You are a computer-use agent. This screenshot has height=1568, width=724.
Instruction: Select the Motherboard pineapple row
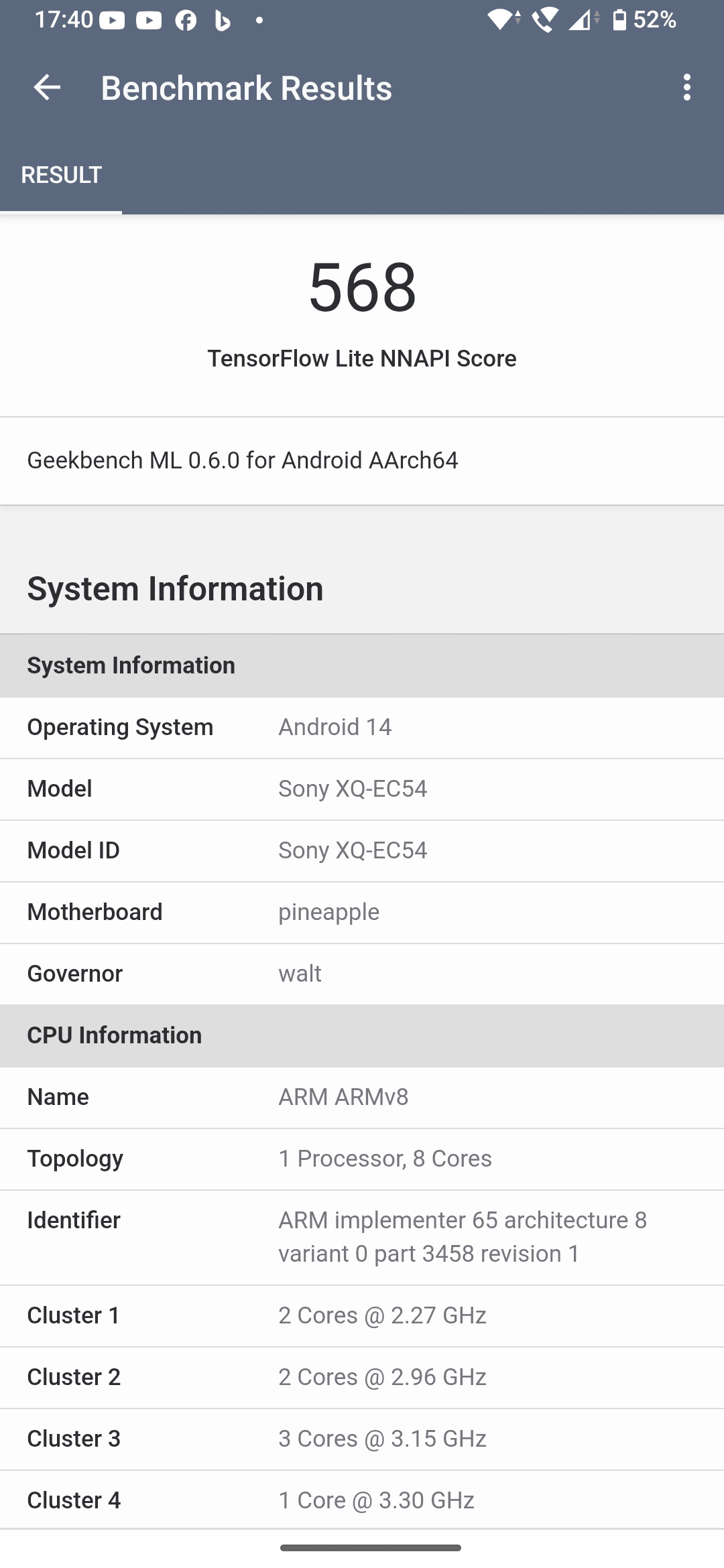coord(362,912)
